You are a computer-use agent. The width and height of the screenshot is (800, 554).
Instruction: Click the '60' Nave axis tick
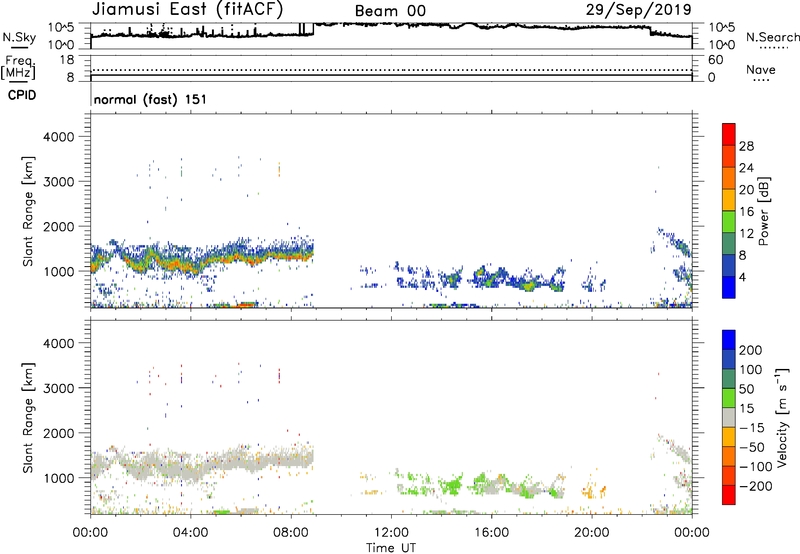coord(715,60)
